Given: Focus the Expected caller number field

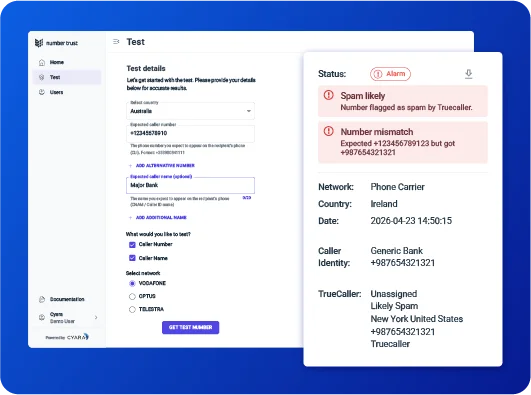Looking at the screenshot, I should pos(190,133).
